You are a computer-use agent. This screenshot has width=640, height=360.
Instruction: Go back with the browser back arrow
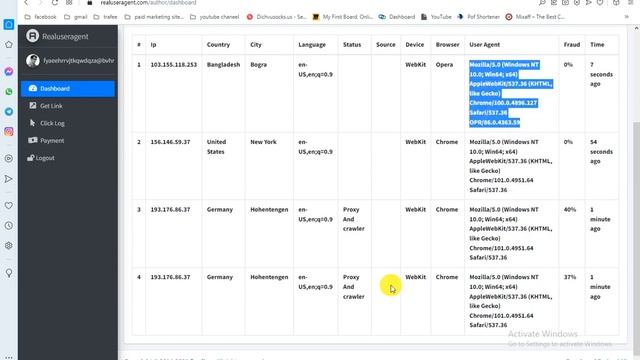click(26, 3)
